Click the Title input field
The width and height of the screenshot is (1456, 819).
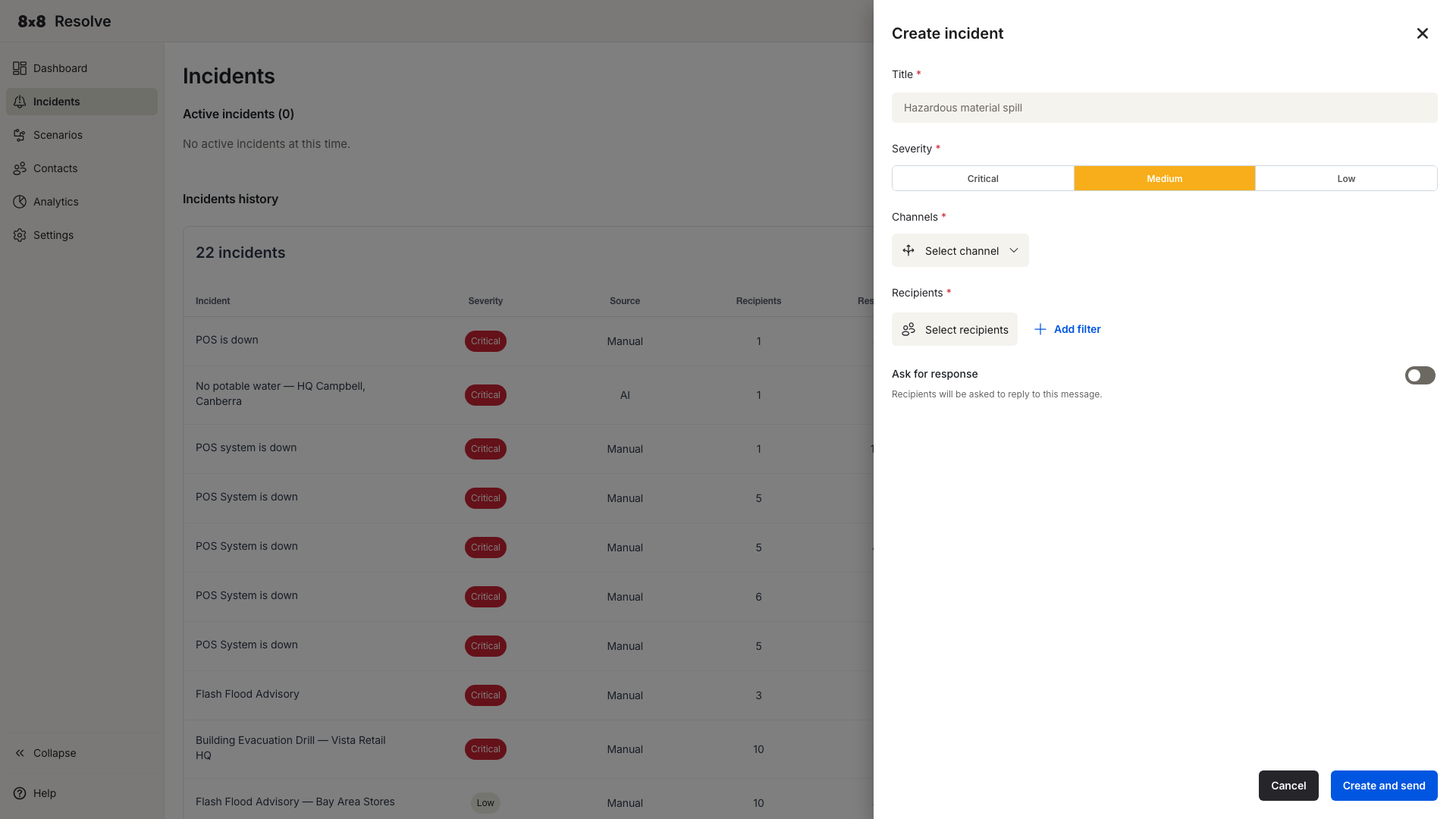click(1164, 108)
